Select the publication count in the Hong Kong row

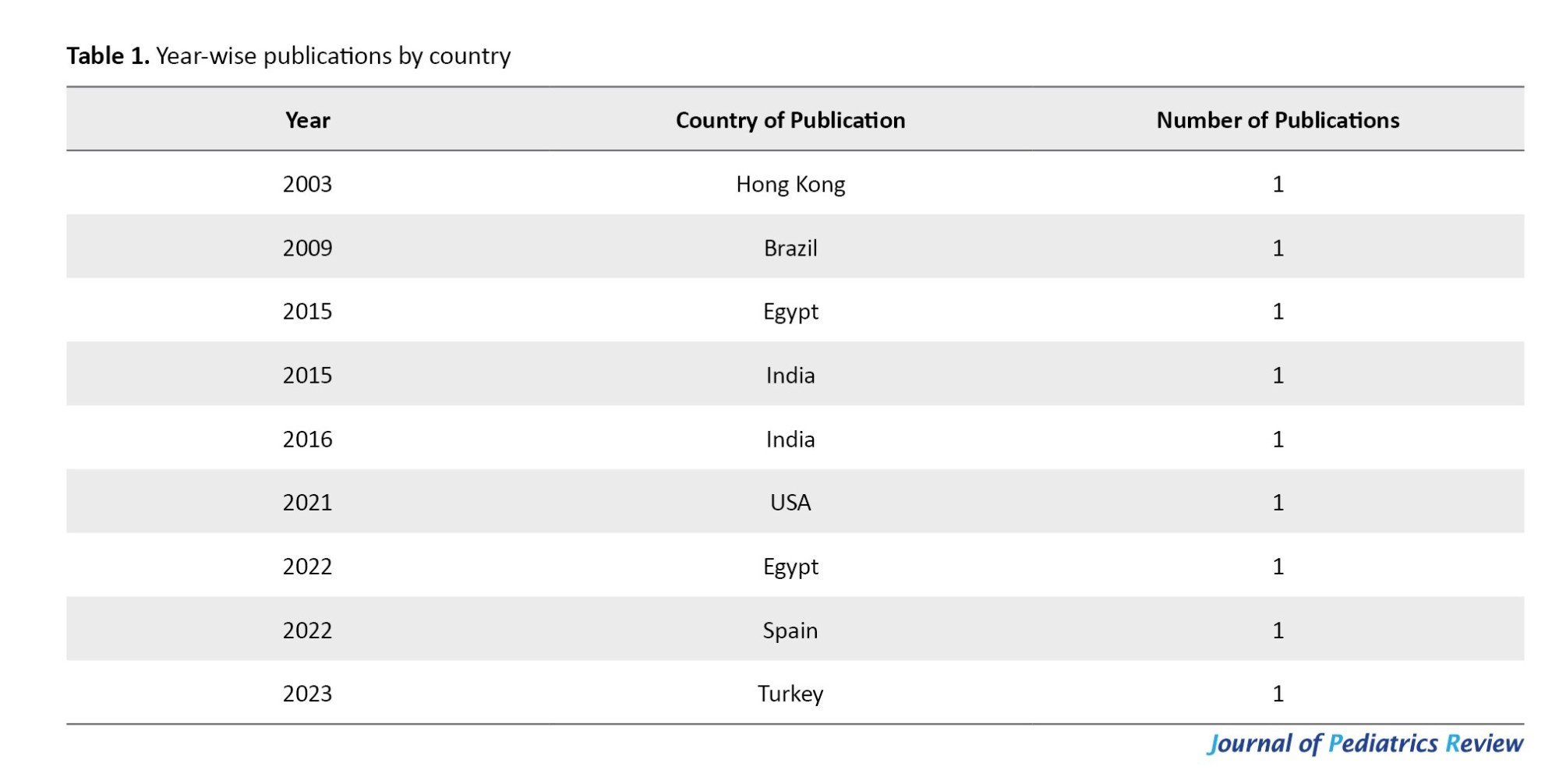(x=1278, y=185)
